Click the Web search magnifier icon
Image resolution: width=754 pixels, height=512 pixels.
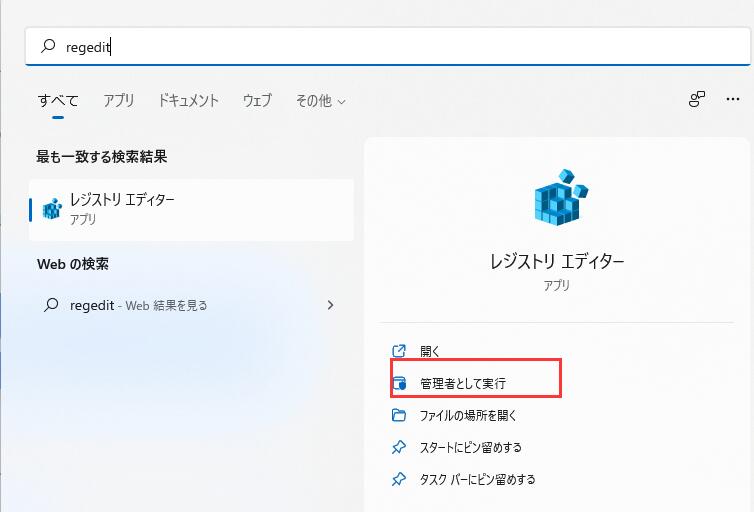pos(52,305)
